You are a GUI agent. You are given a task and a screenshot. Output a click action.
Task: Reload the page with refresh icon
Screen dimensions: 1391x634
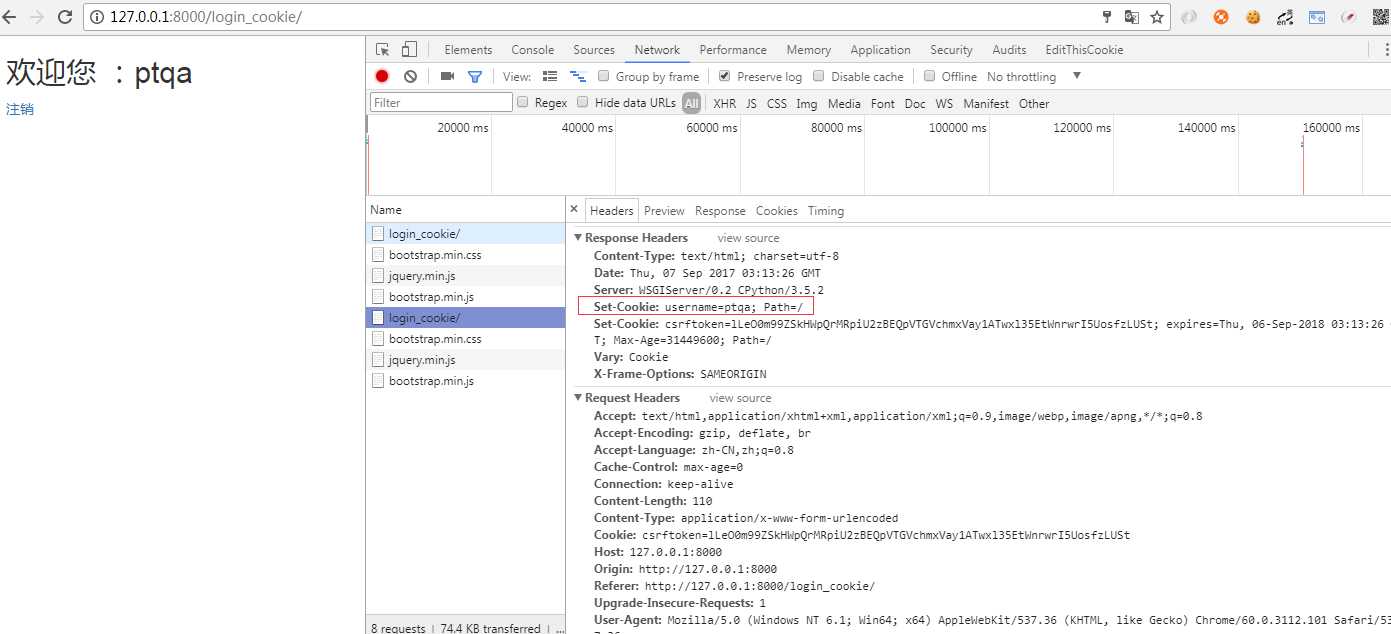click(65, 17)
